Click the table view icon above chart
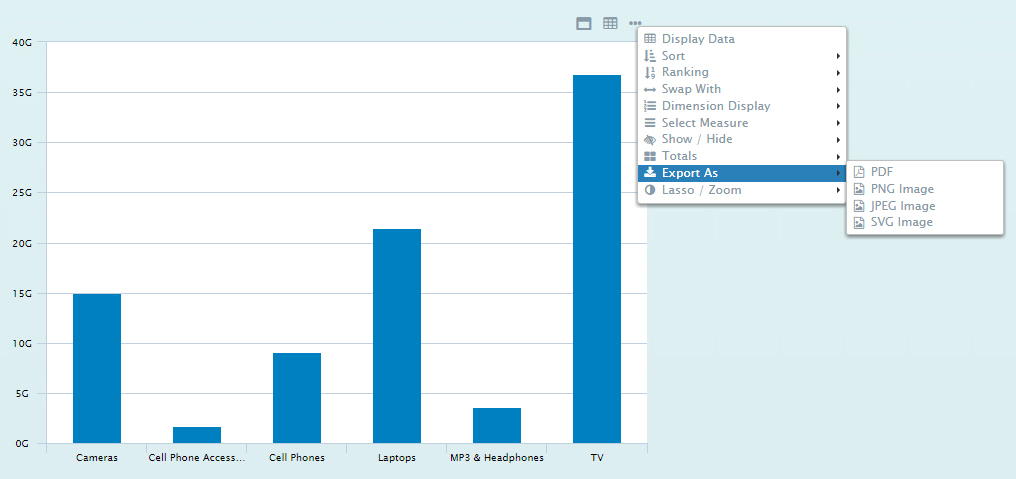 610,23
